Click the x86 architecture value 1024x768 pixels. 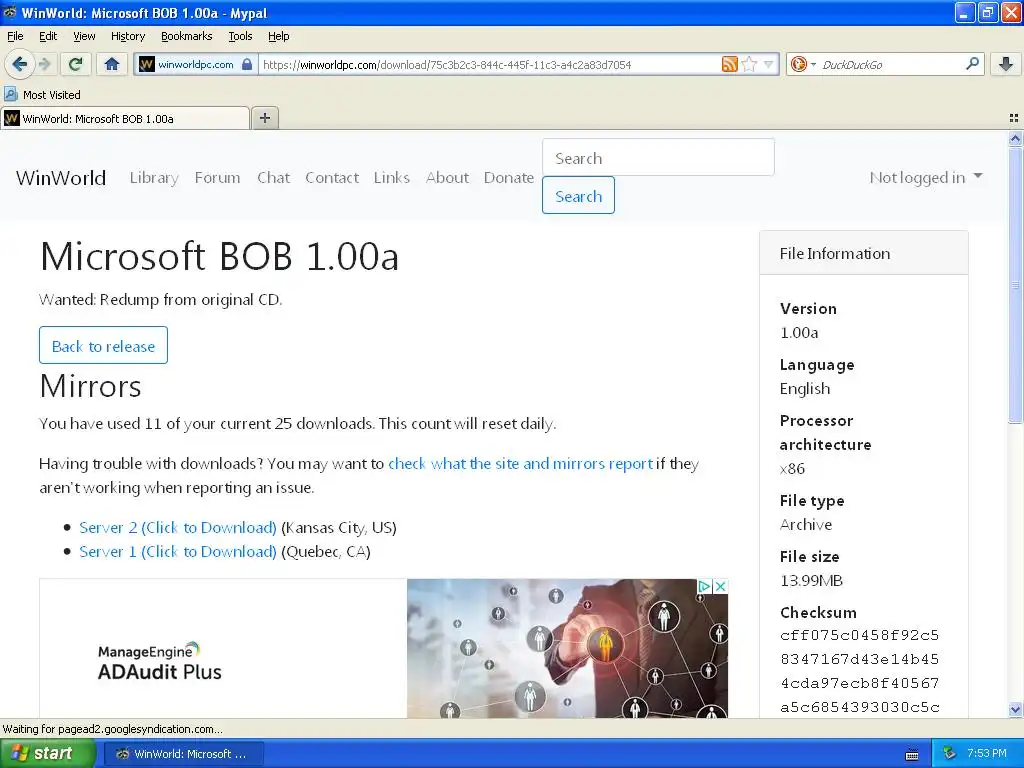point(792,469)
